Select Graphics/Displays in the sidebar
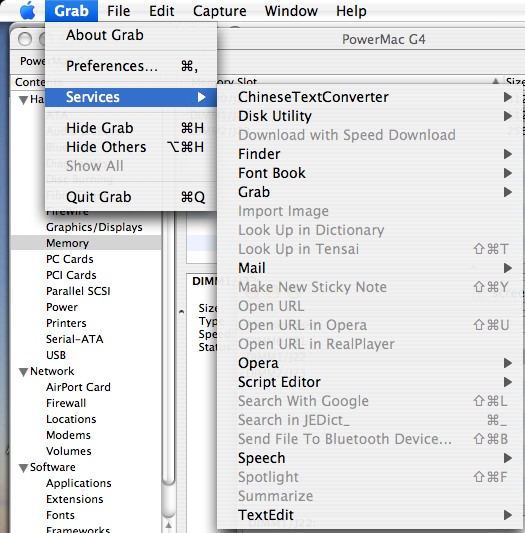The width and height of the screenshot is (525, 533). pos(94,227)
